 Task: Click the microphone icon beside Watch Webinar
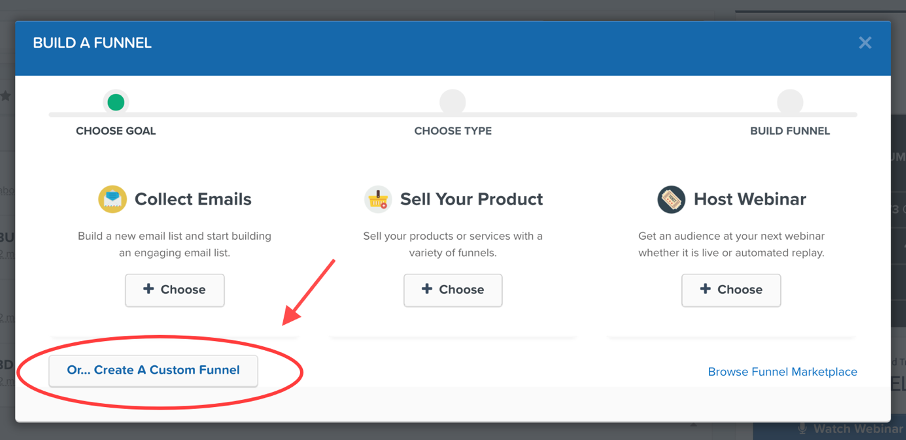[x=801, y=429]
